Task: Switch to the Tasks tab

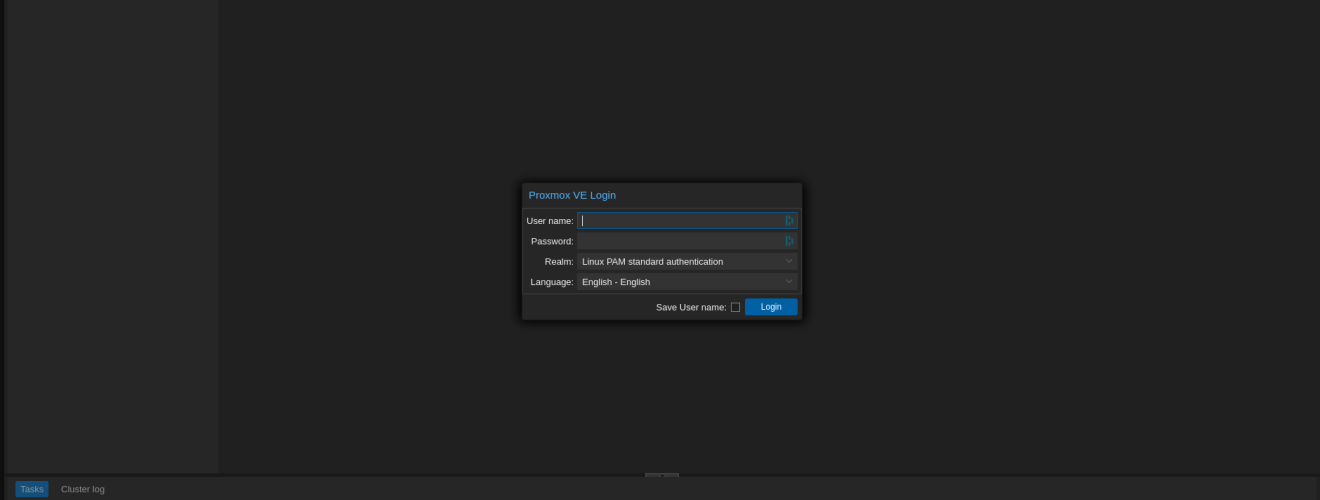Action: 32,489
